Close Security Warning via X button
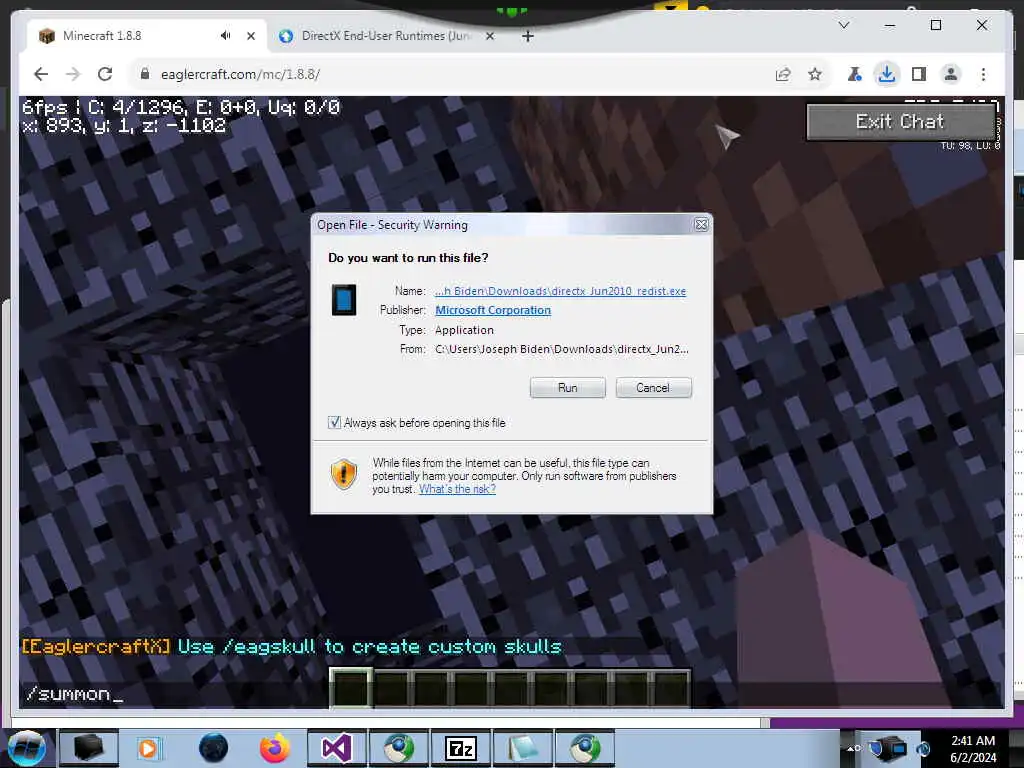Image resolution: width=1024 pixels, height=768 pixels. [701, 225]
